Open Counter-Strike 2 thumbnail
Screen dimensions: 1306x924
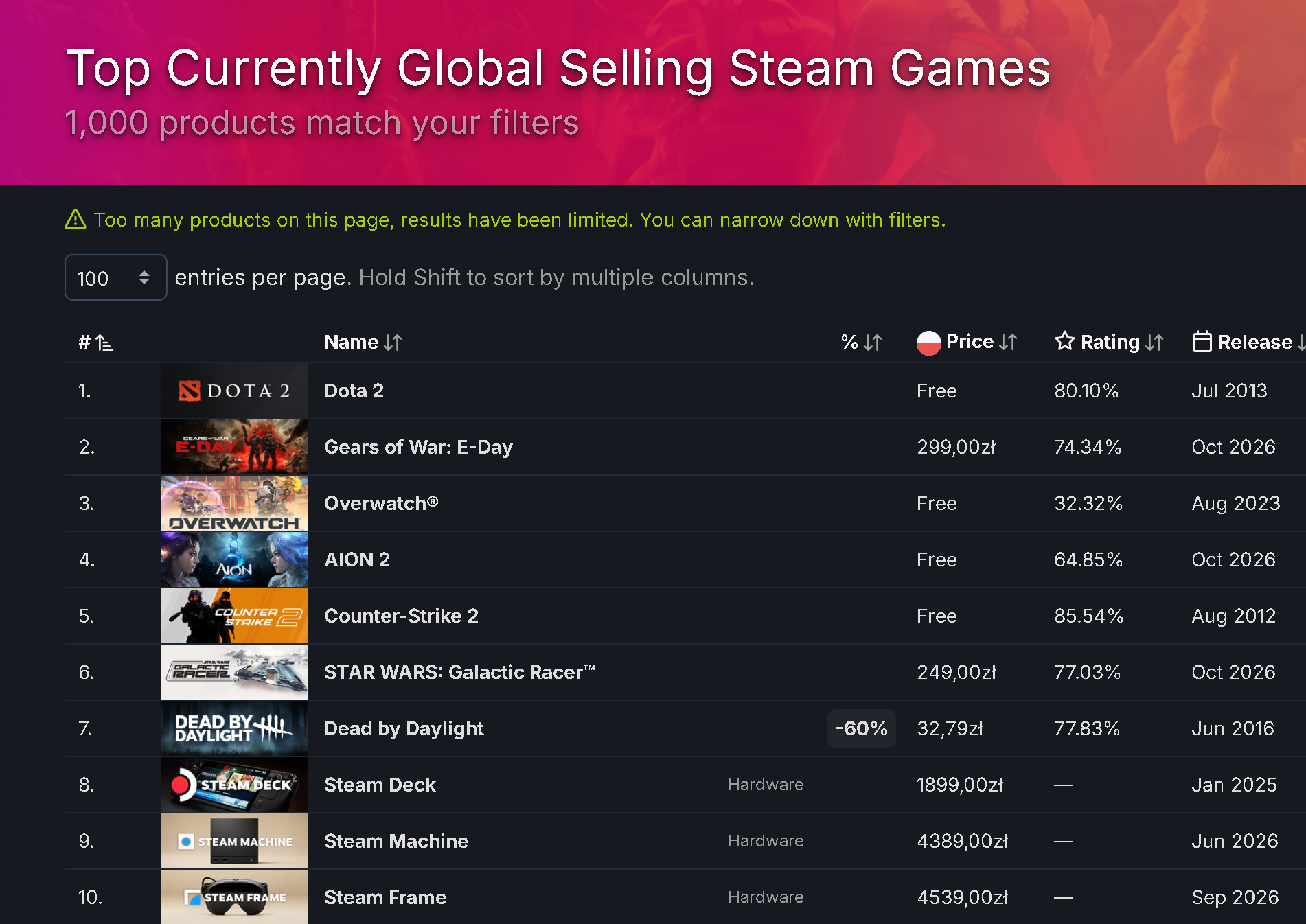click(234, 616)
